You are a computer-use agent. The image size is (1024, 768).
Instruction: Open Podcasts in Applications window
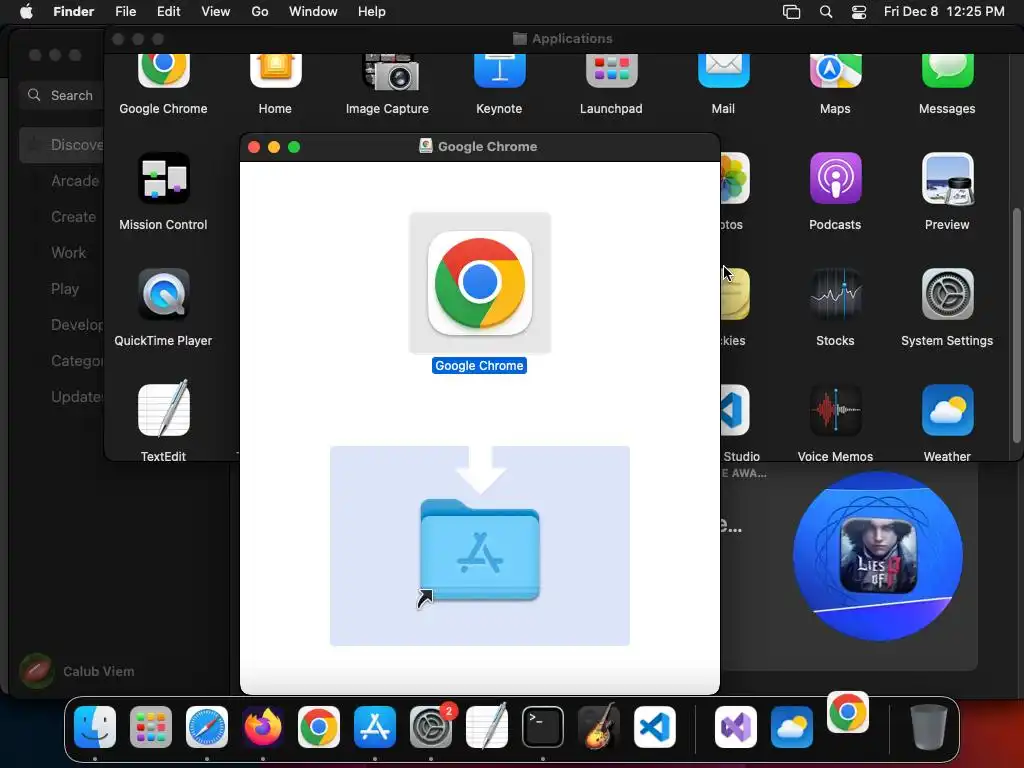[x=835, y=178]
